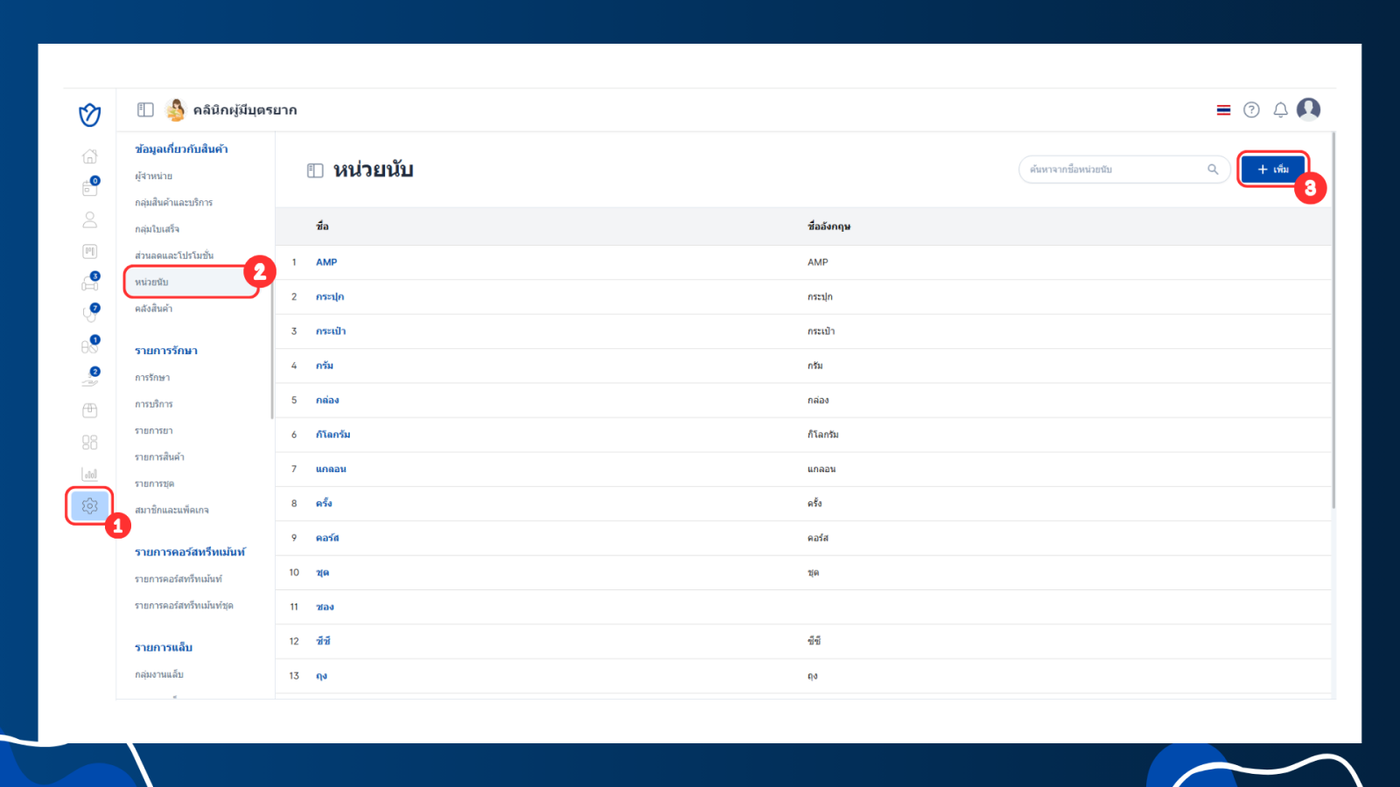The width and height of the screenshot is (1400, 787).
Task: Click the รายการรักษา section heading
Action: 166,351
